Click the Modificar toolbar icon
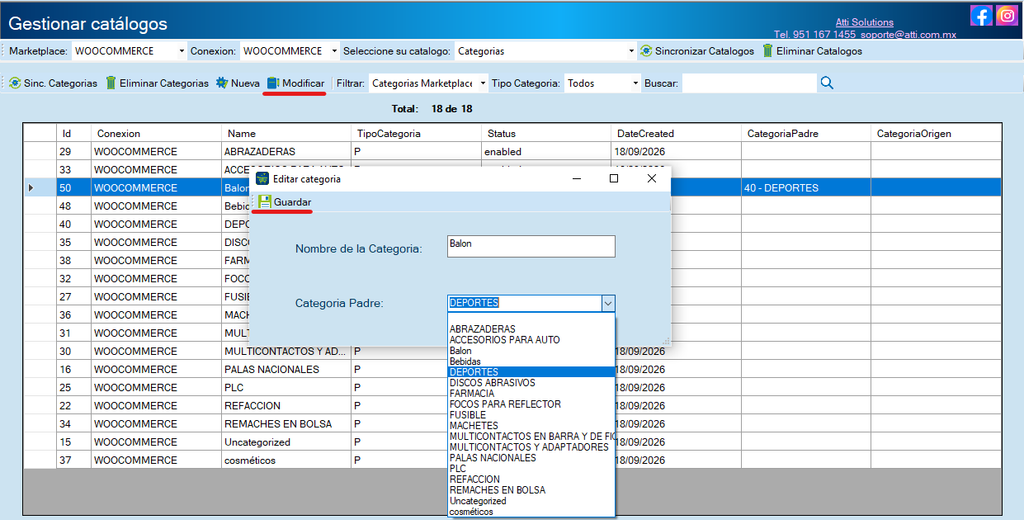 273,83
